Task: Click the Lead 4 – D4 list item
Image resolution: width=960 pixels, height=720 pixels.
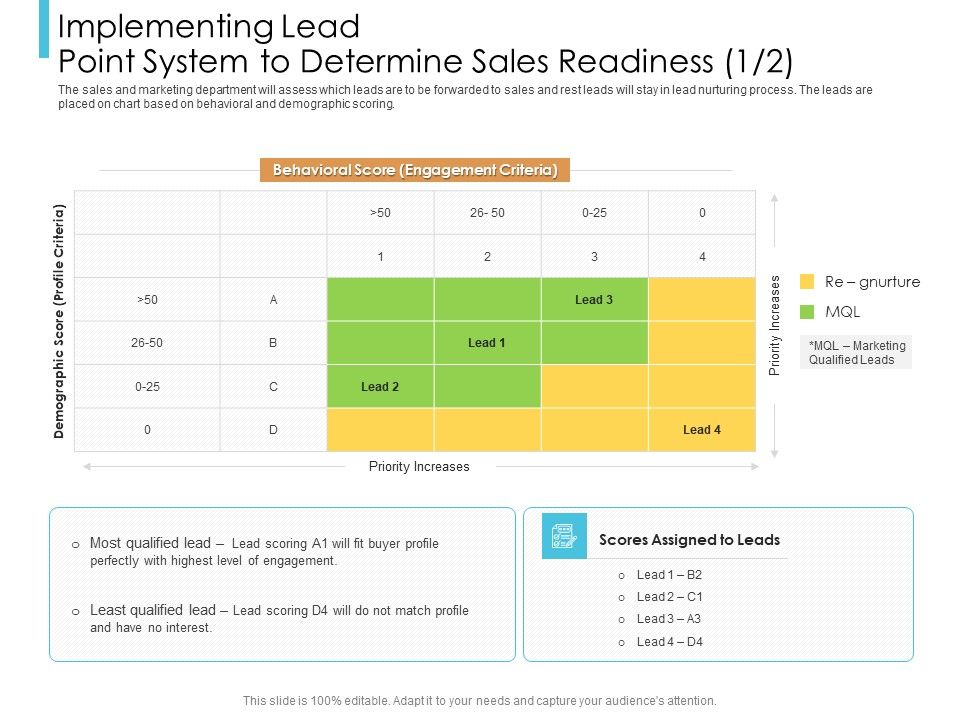Action: pyautogui.click(x=669, y=641)
